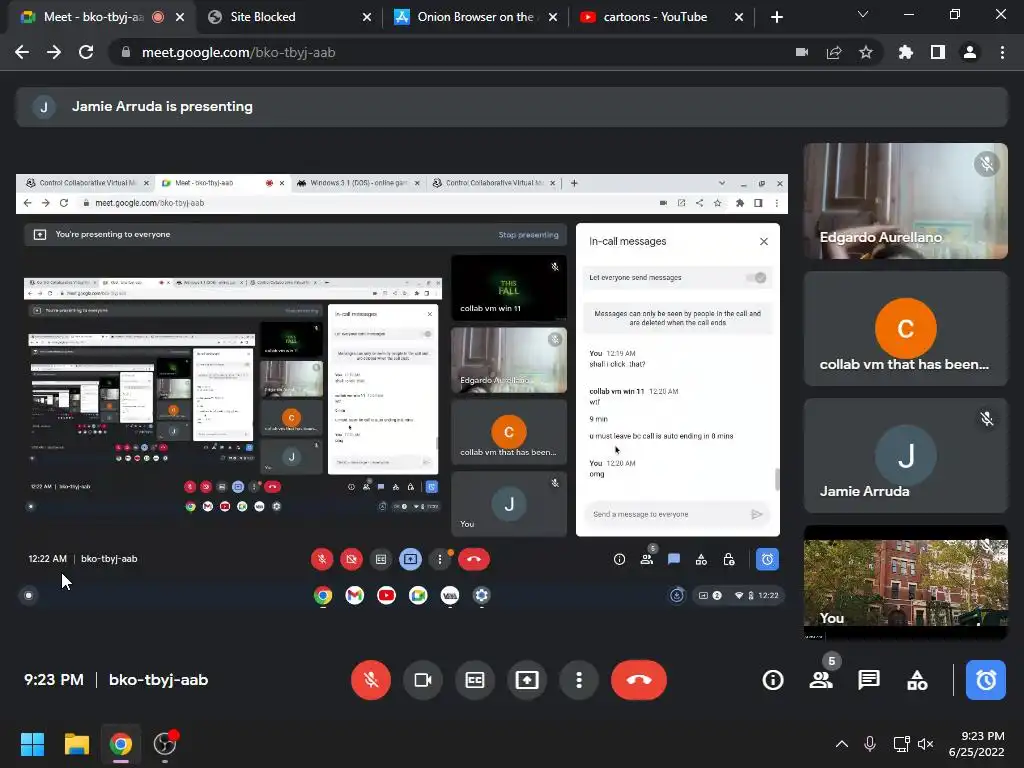Open Activities shapes icon
Viewport: 1024px width, 768px height.
click(917, 680)
